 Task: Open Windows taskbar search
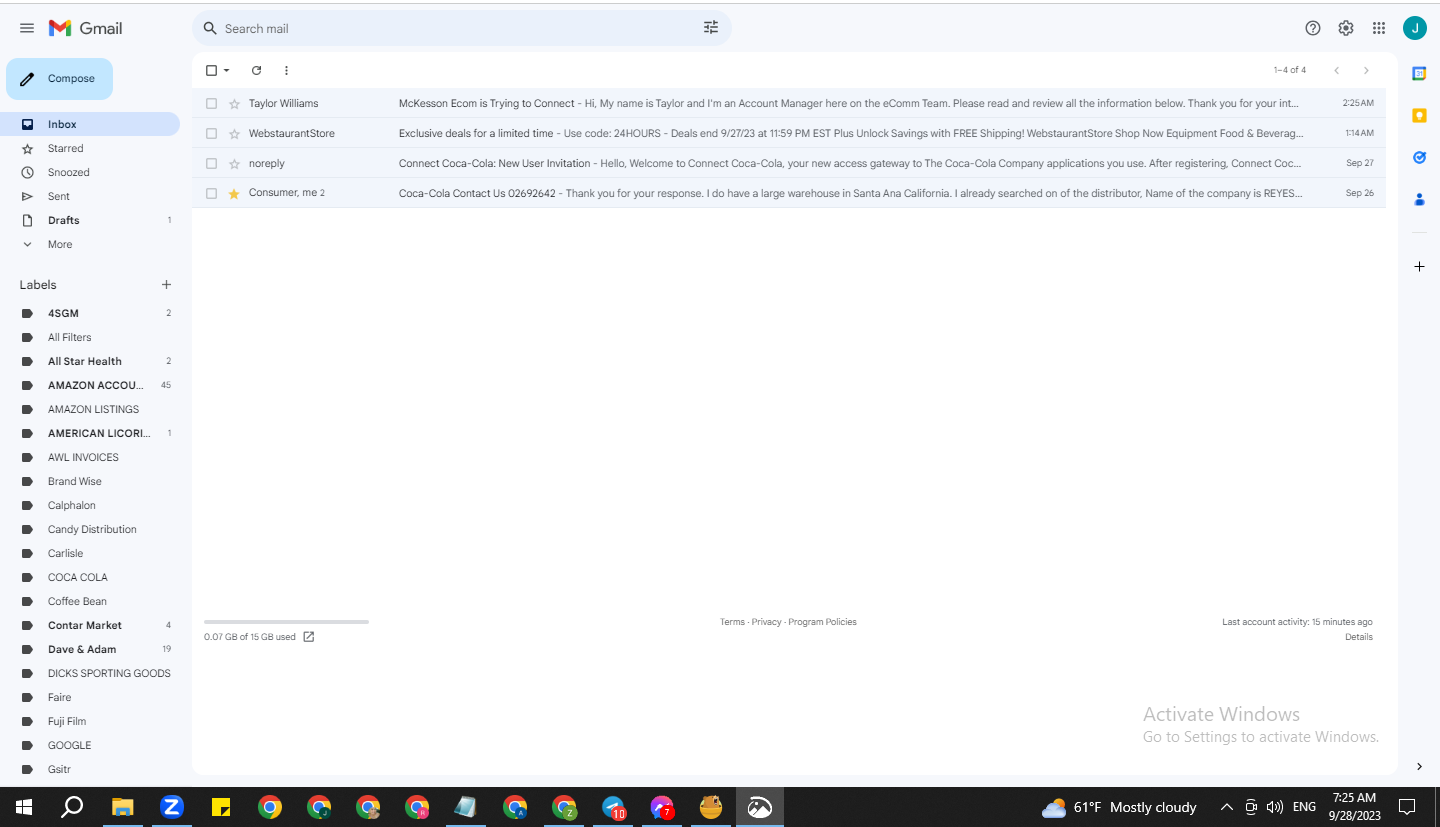pos(72,807)
